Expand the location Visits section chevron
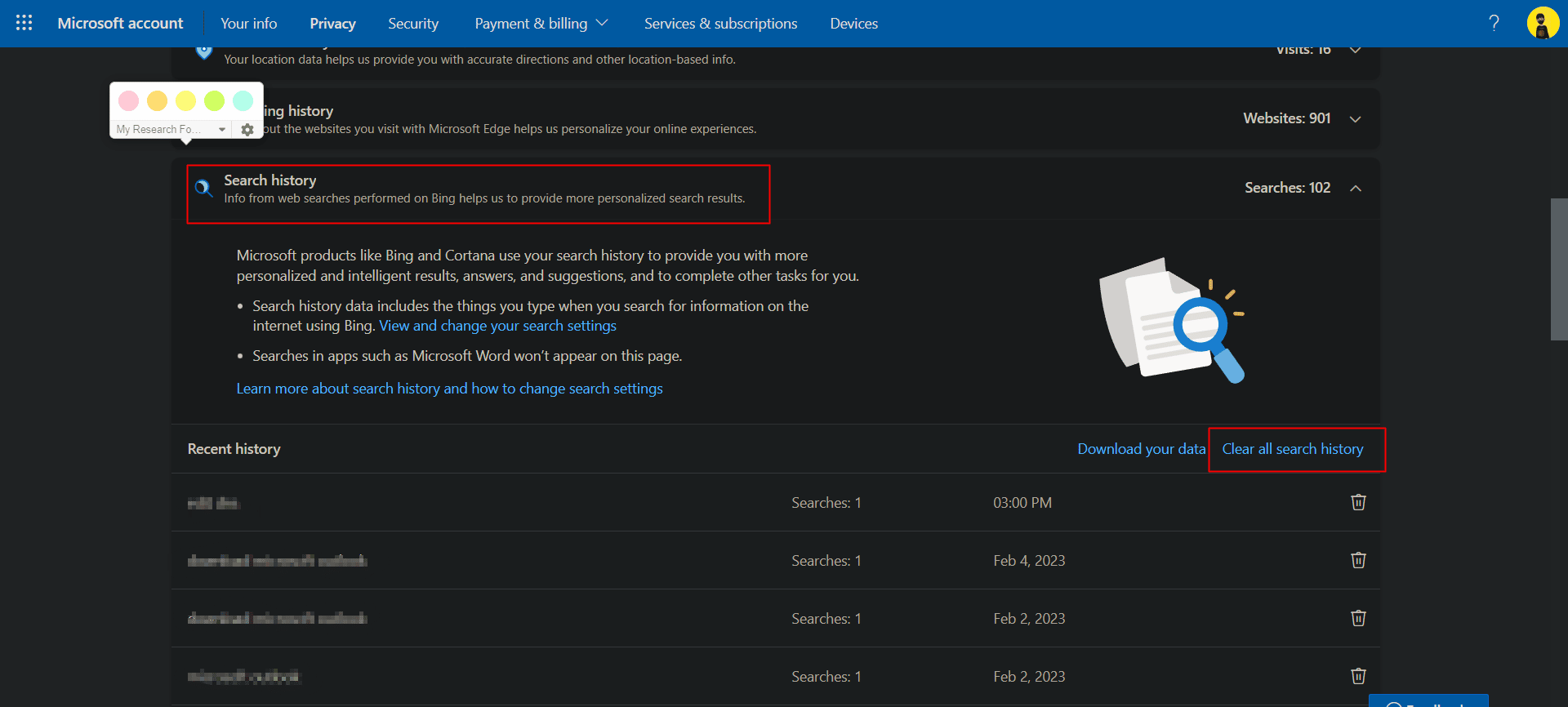The height and width of the screenshot is (707, 1568). pos(1356,51)
